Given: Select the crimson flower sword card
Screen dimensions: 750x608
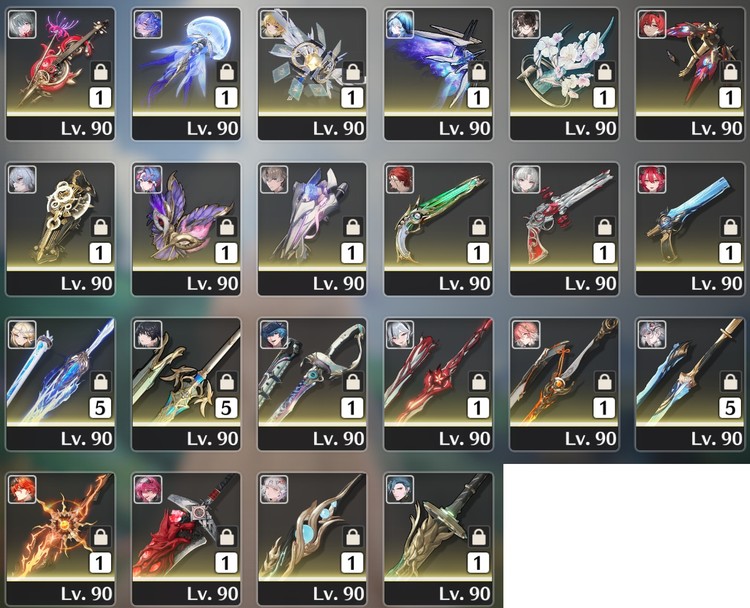Looking at the screenshot, I should click(438, 384).
